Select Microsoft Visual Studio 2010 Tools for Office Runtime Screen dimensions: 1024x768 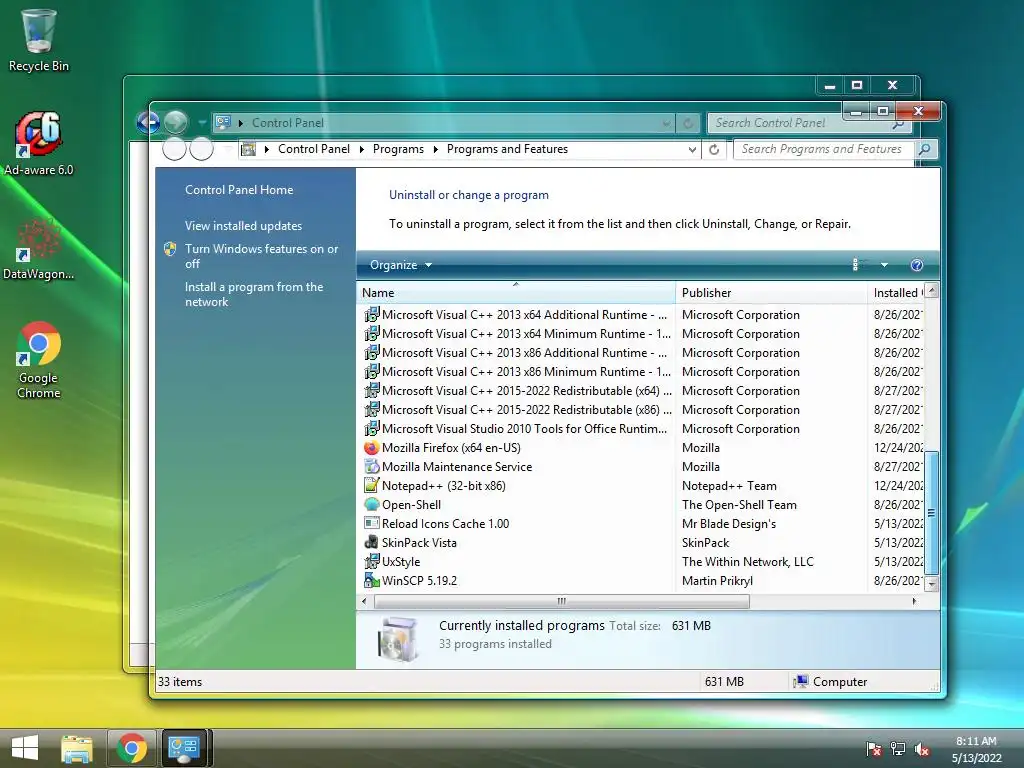[x=524, y=428]
